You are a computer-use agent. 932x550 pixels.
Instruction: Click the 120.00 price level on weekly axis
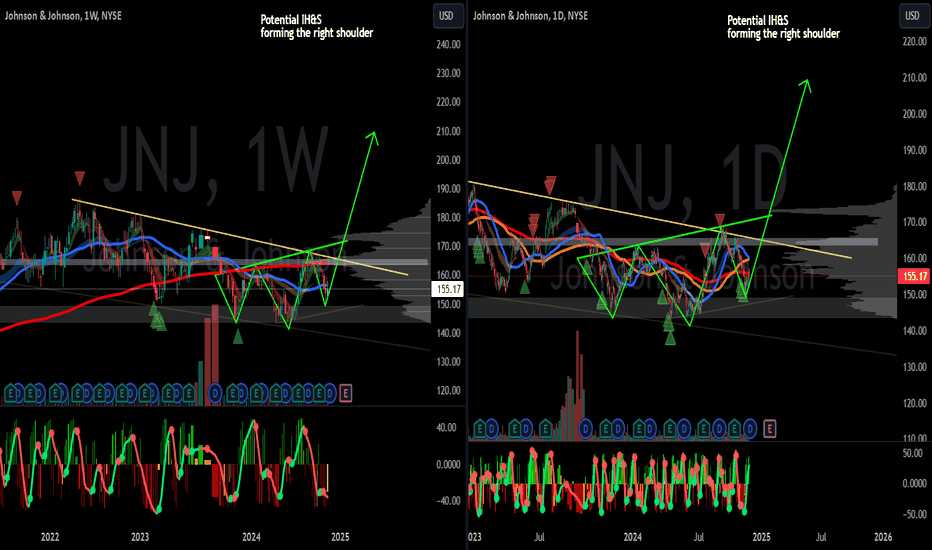tap(448, 391)
